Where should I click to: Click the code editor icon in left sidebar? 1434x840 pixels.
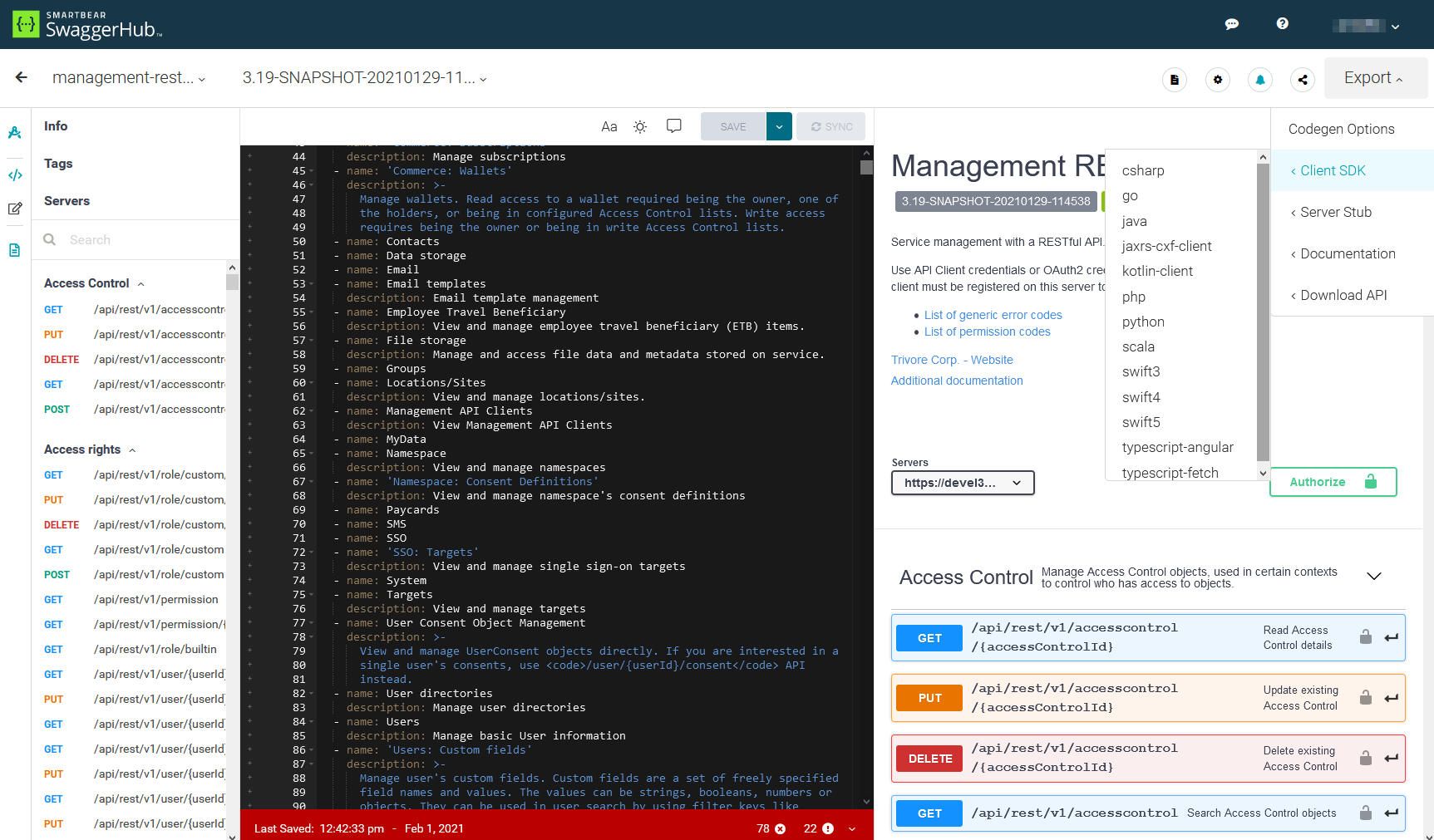[x=15, y=175]
